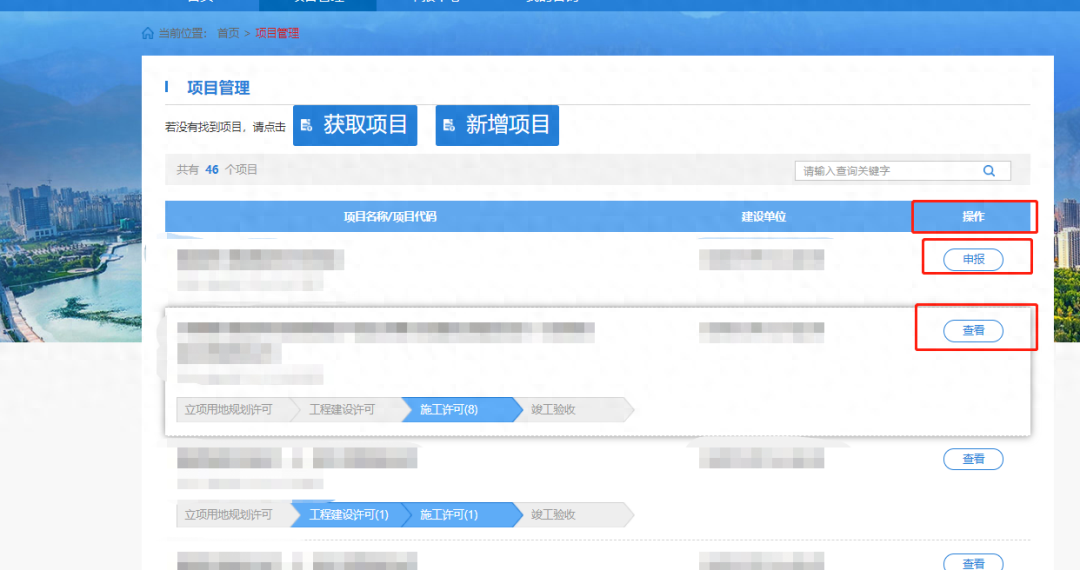This screenshot has width=1080, height=570.
Task: Click the home icon in the breadcrumb
Action: pyautogui.click(x=148, y=33)
